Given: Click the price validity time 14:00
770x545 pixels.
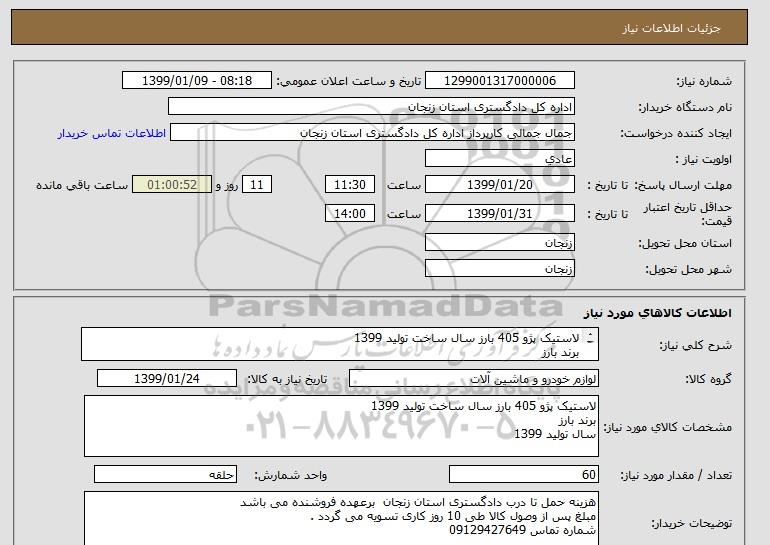Looking at the screenshot, I should tap(350, 214).
